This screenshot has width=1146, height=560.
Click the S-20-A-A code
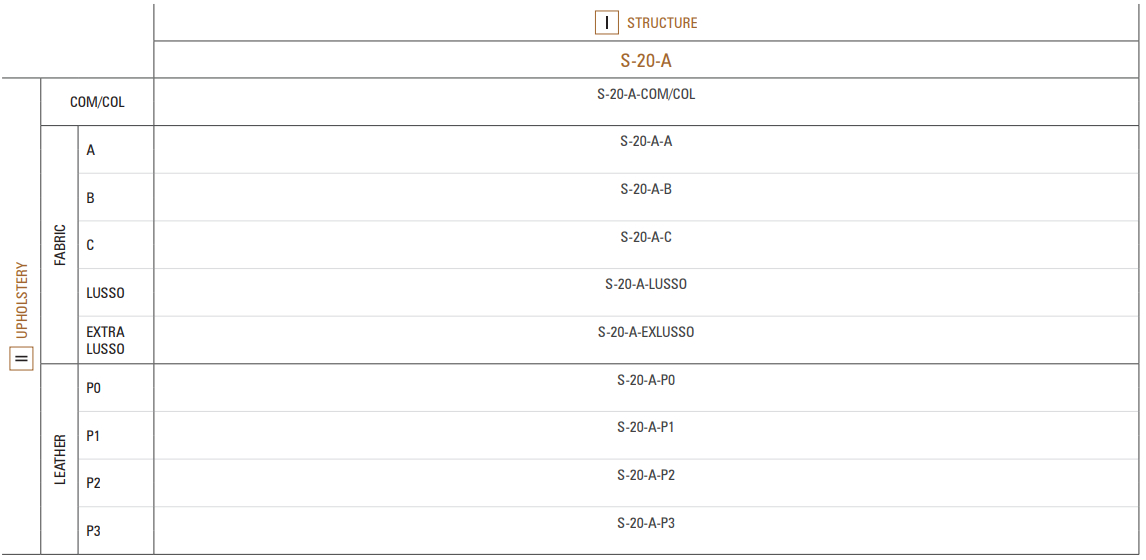coord(646,142)
